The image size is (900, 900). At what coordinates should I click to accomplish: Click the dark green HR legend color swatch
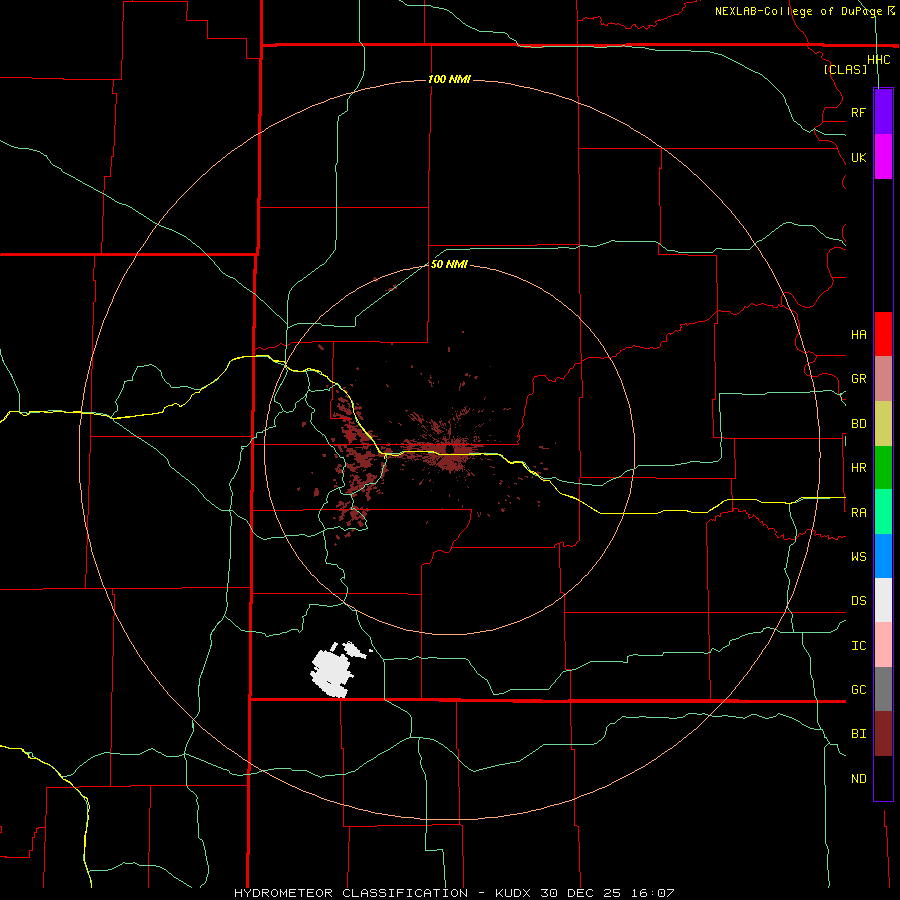pos(883,468)
